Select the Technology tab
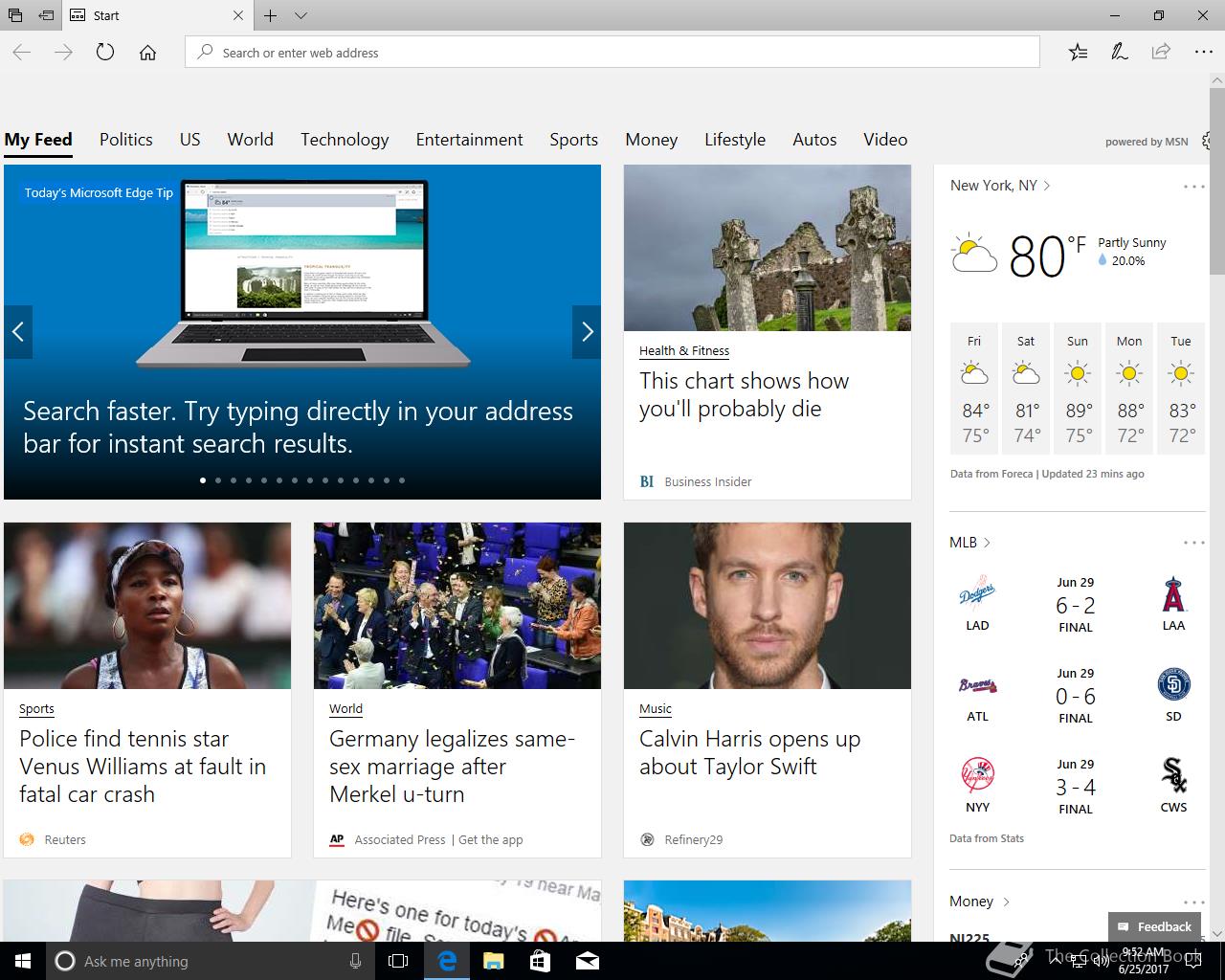This screenshot has width=1225, height=980. point(345,140)
